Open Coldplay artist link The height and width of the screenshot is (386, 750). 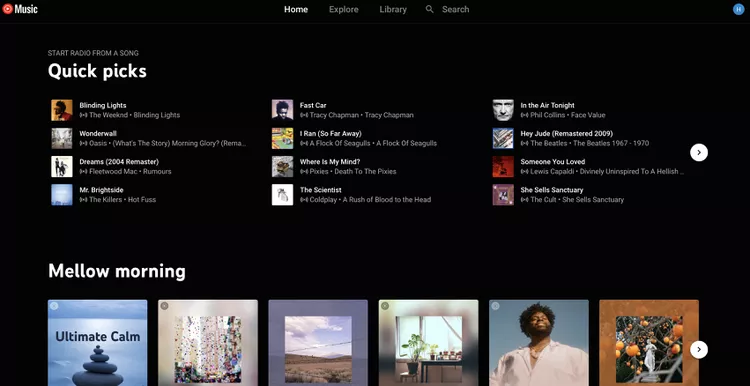click(x=324, y=200)
